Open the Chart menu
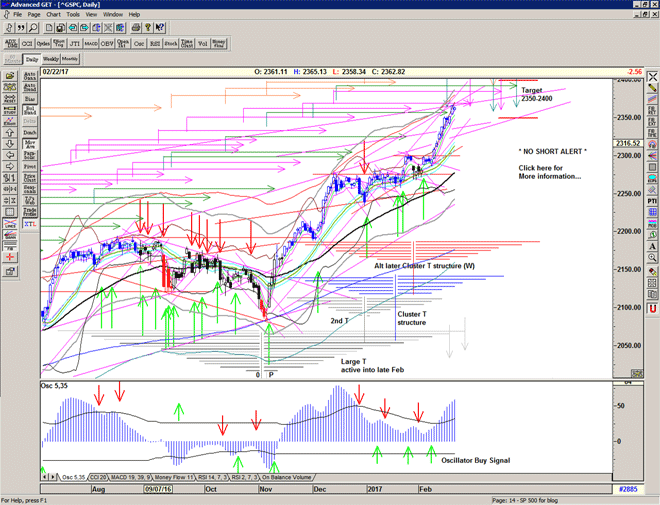 click(53, 15)
